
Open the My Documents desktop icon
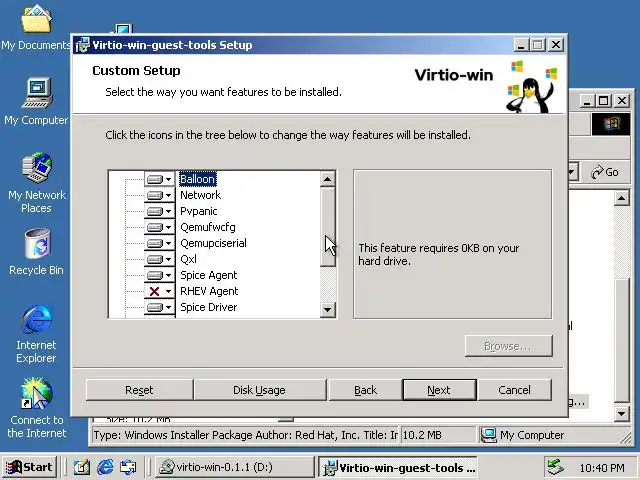tap(36, 28)
